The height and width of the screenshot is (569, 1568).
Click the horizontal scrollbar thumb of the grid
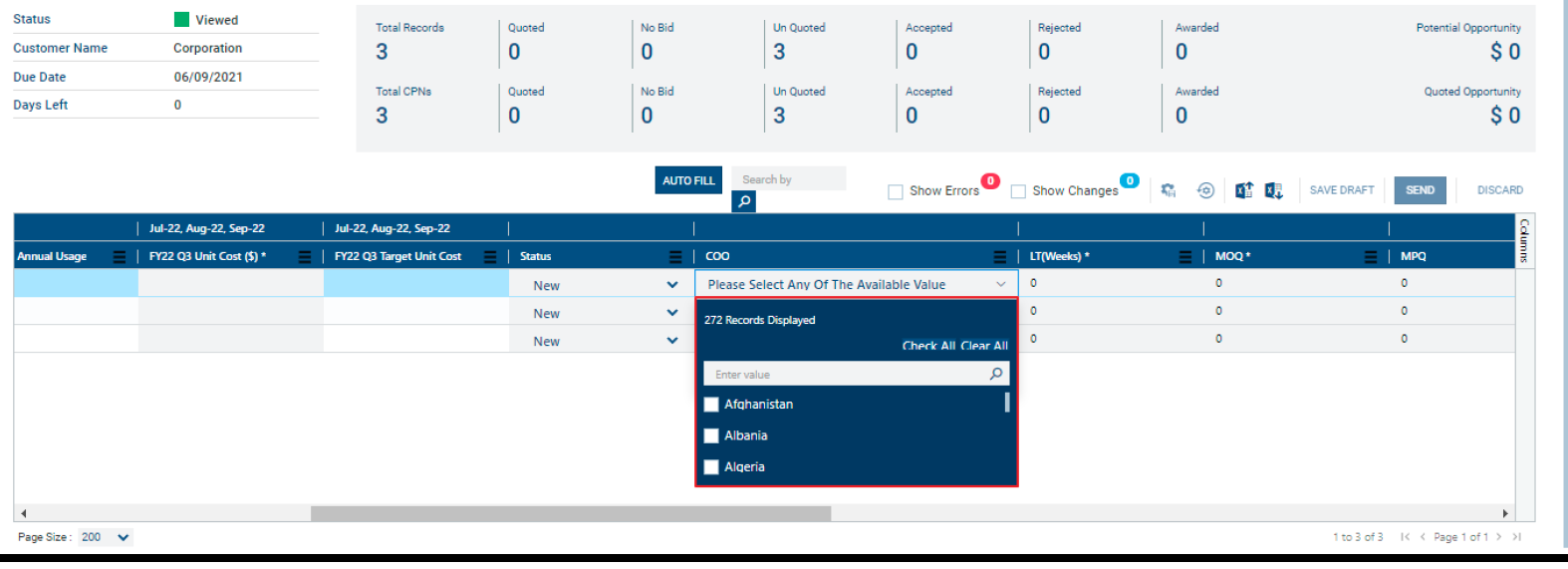(571, 513)
